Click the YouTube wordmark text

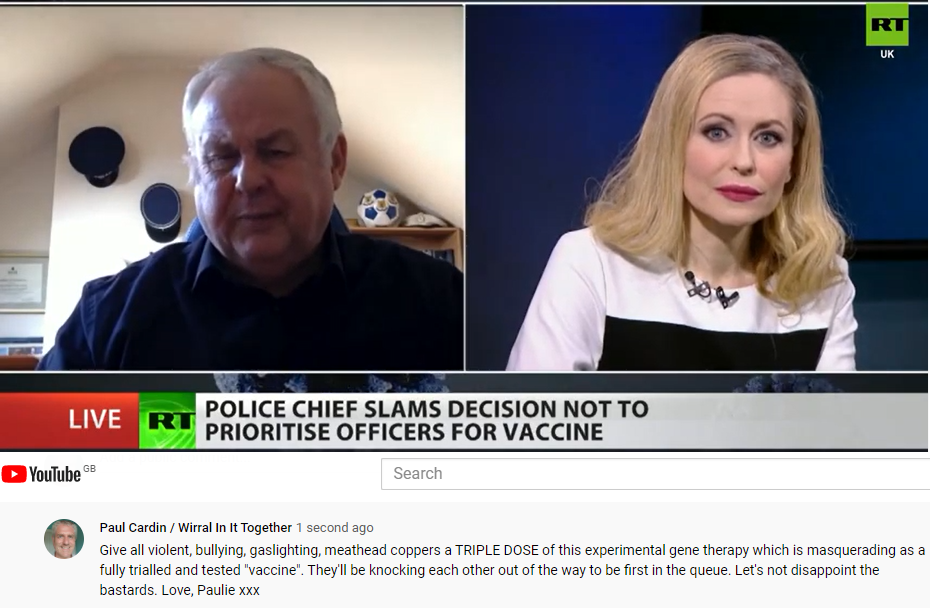[55, 475]
